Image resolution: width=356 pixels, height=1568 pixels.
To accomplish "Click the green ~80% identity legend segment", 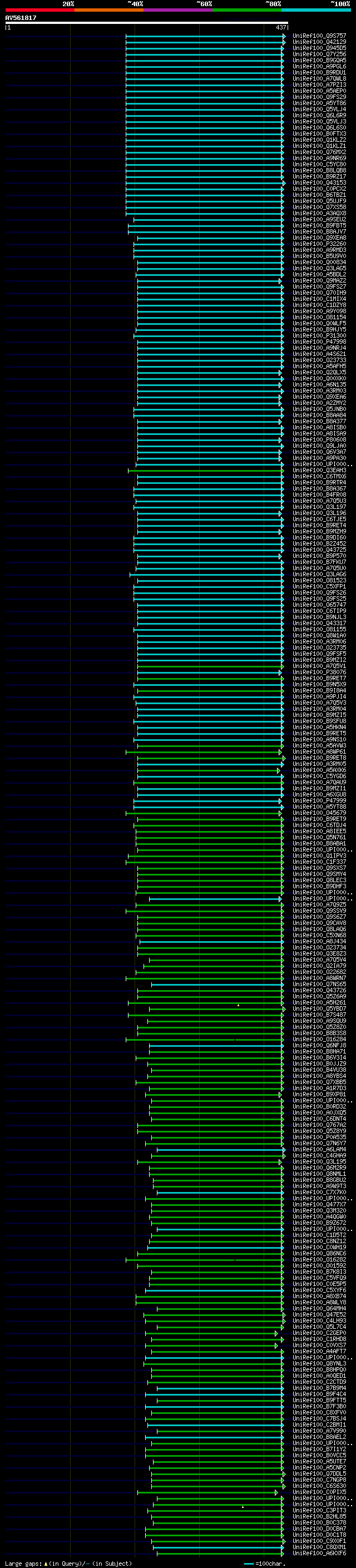I will click(247, 10).
